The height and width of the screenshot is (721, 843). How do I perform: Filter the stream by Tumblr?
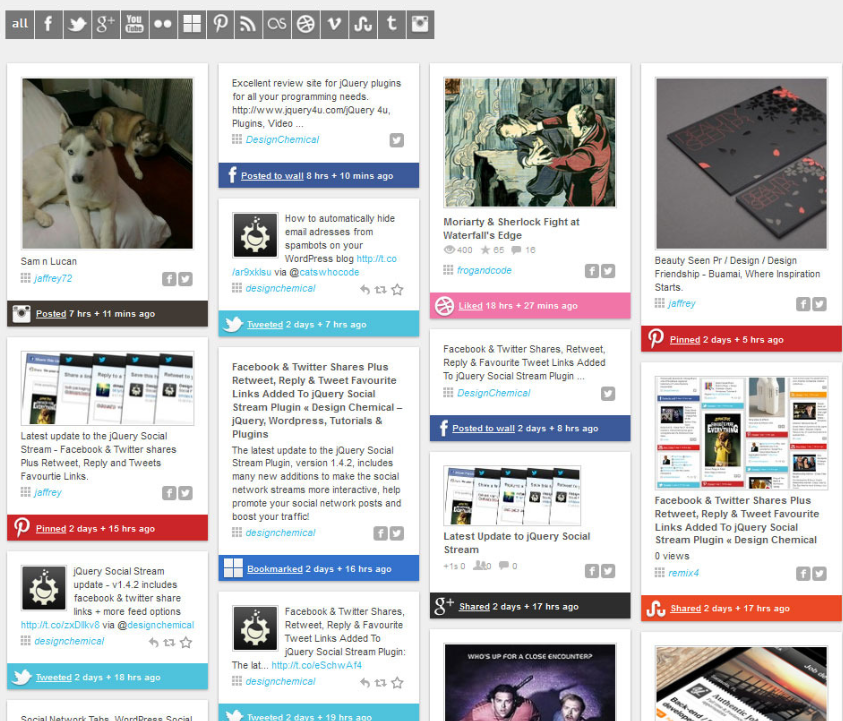click(x=392, y=24)
